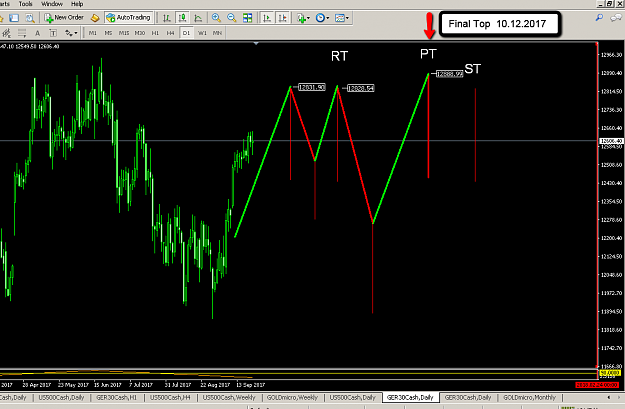
Task: Select the ST text label on chart
Action: [473, 69]
